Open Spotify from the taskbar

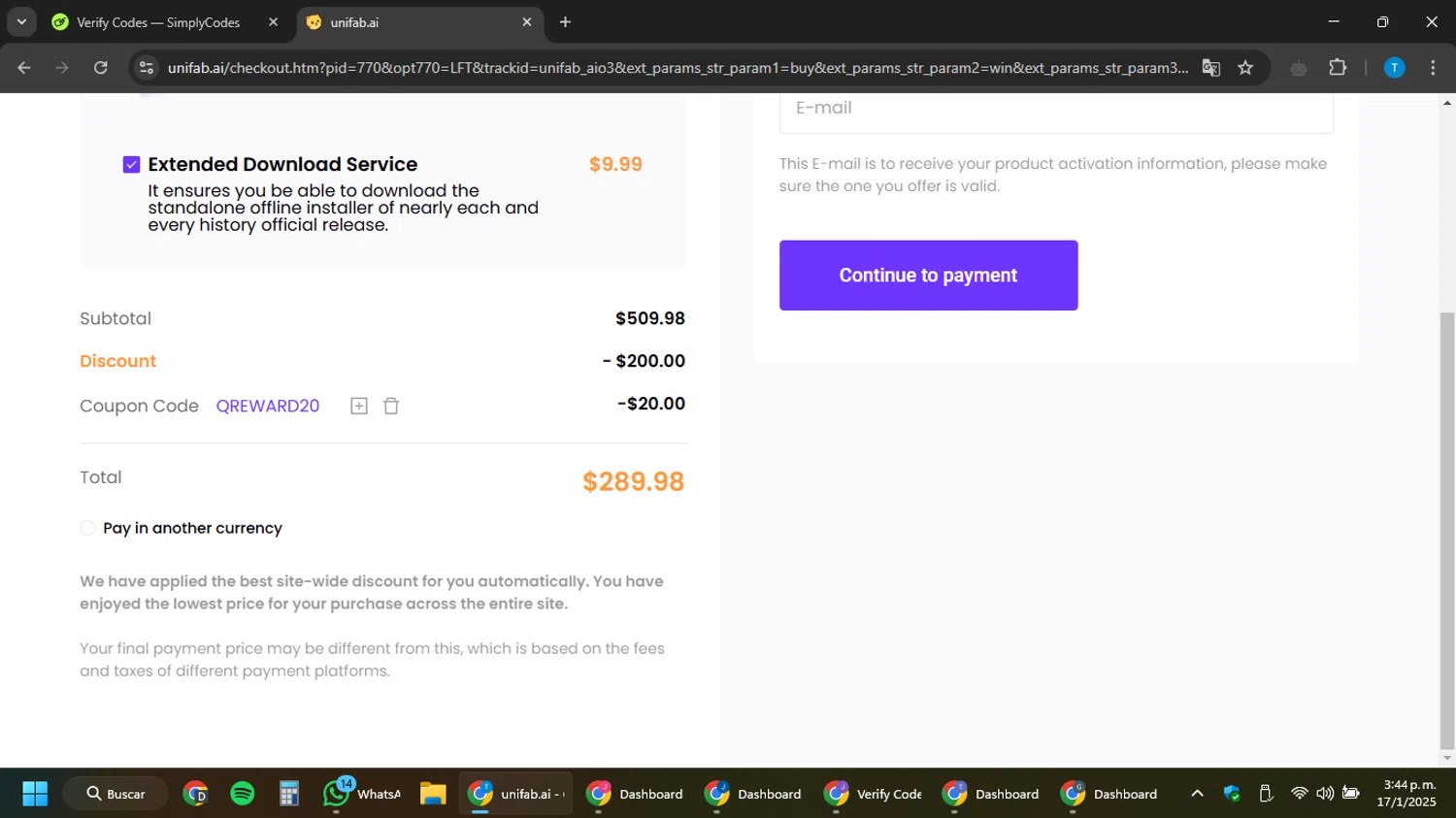click(243, 794)
